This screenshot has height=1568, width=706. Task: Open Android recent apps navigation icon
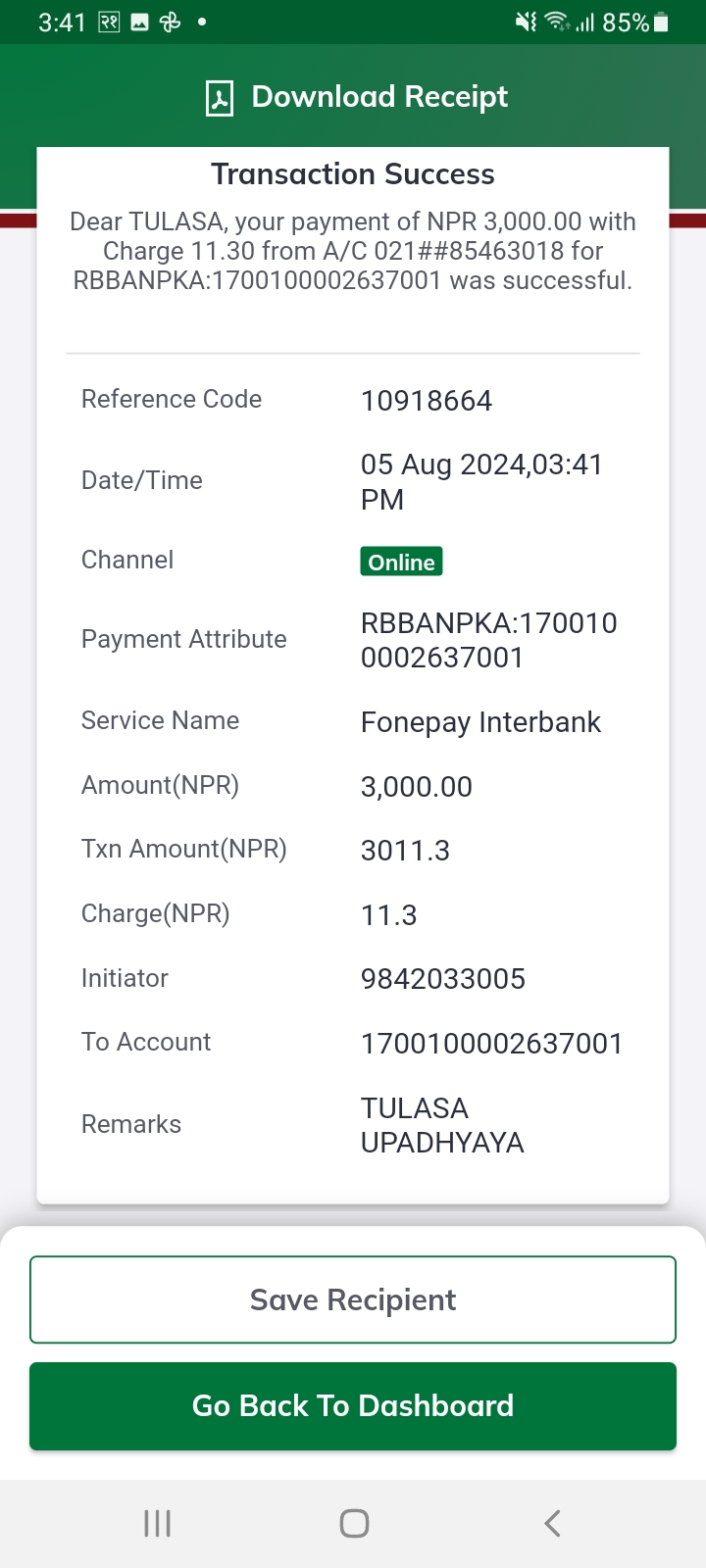(x=157, y=1523)
